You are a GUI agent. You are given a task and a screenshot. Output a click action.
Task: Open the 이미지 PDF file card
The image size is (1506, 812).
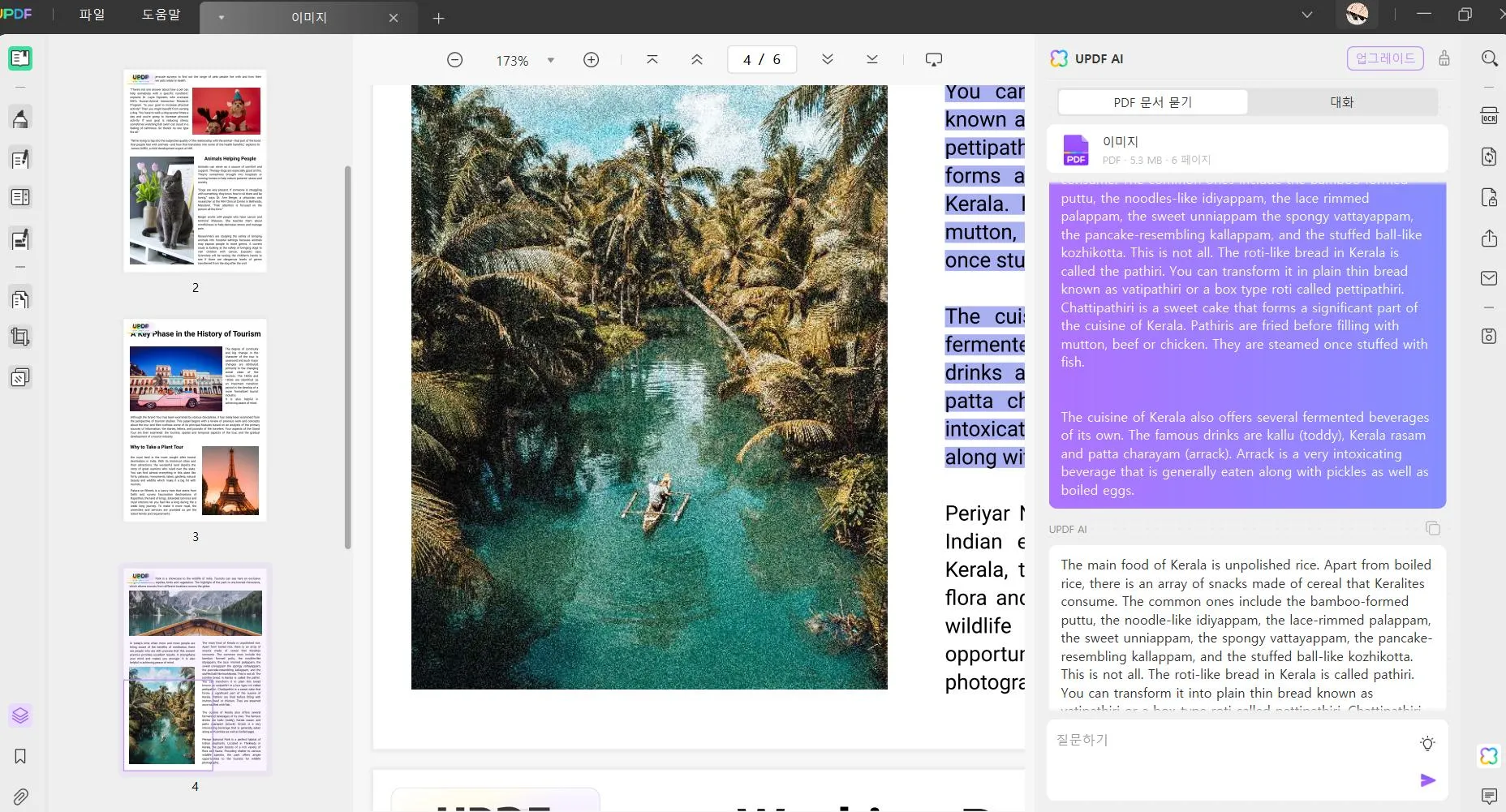(1247, 149)
